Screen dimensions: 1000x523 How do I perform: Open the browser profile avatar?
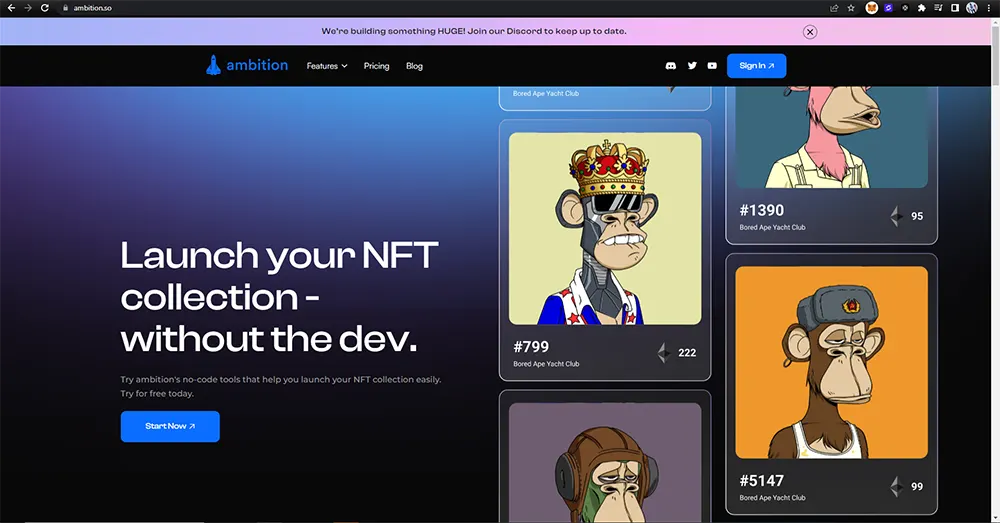click(972, 8)
